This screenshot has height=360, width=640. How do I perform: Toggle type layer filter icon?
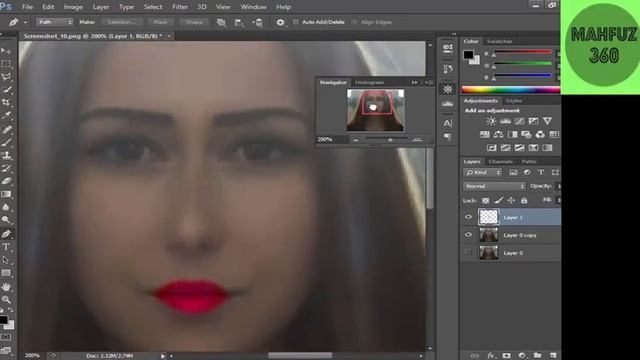pyautogui.click(x=541, y=173)
